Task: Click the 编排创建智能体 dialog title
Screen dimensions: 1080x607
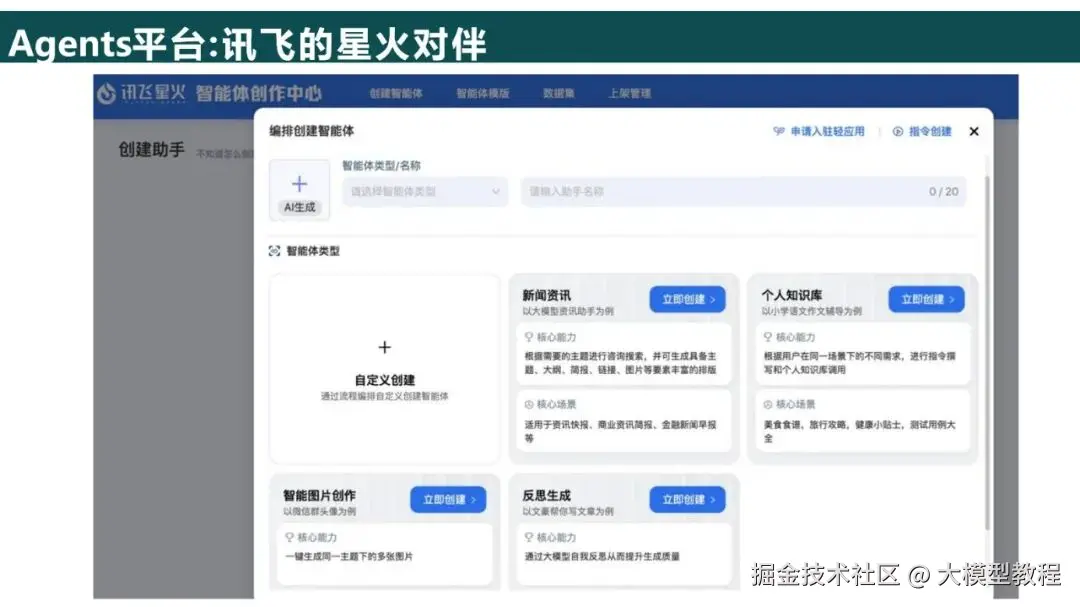Action: 311,130
